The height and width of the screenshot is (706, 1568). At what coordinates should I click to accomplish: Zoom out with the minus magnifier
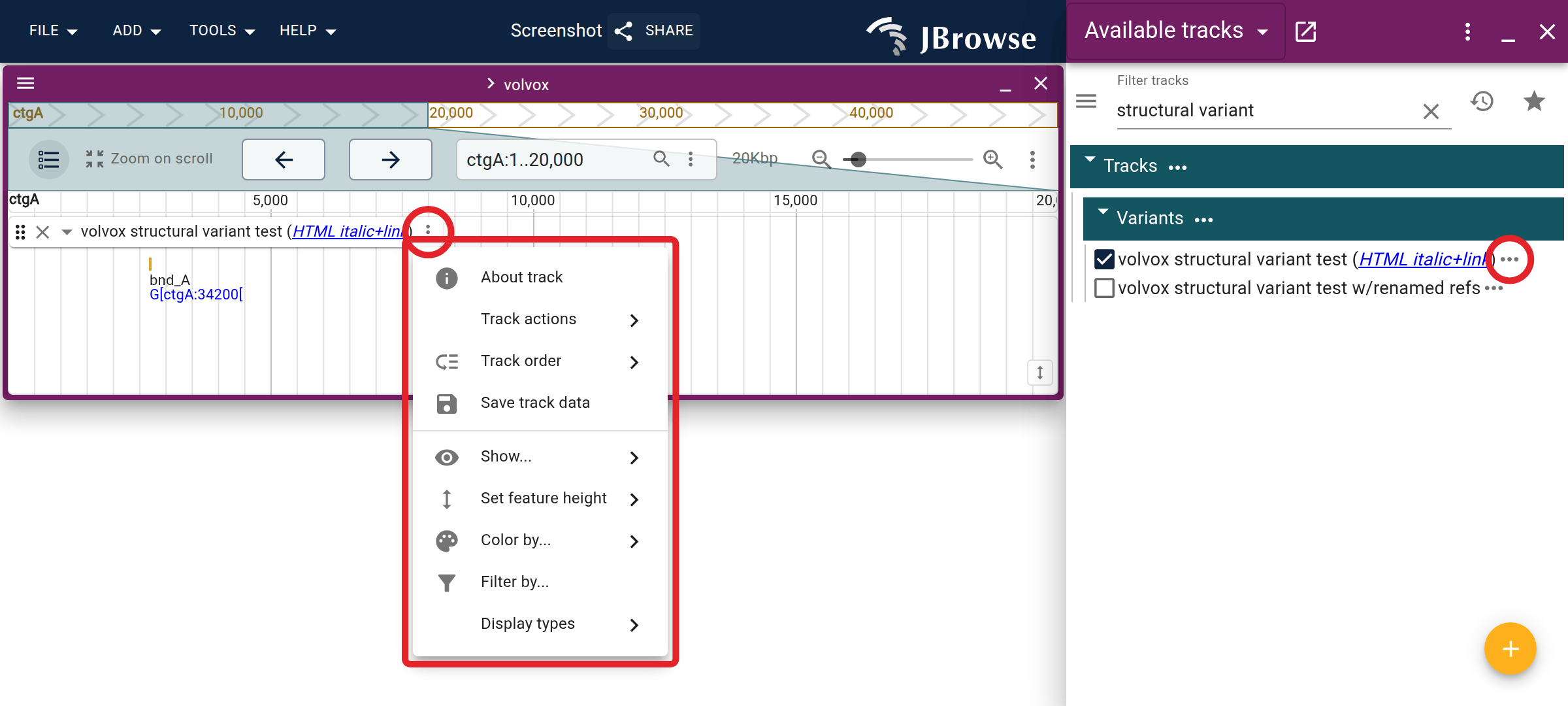821,159
